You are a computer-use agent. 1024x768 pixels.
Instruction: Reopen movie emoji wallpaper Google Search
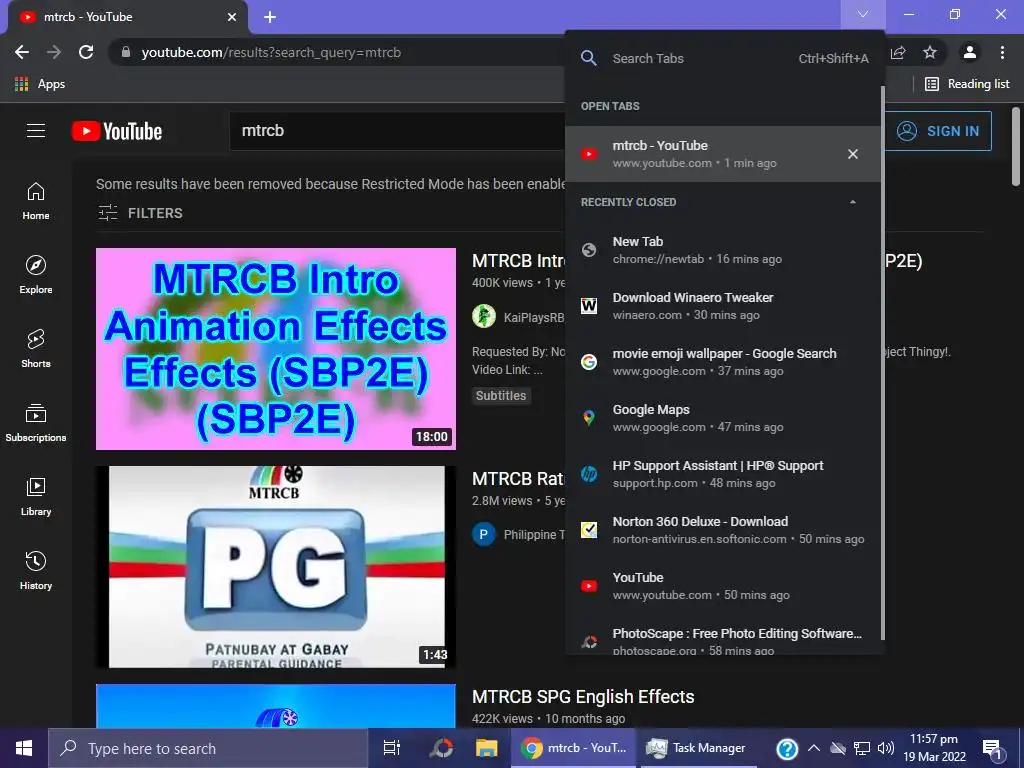(x=722, y=362)
